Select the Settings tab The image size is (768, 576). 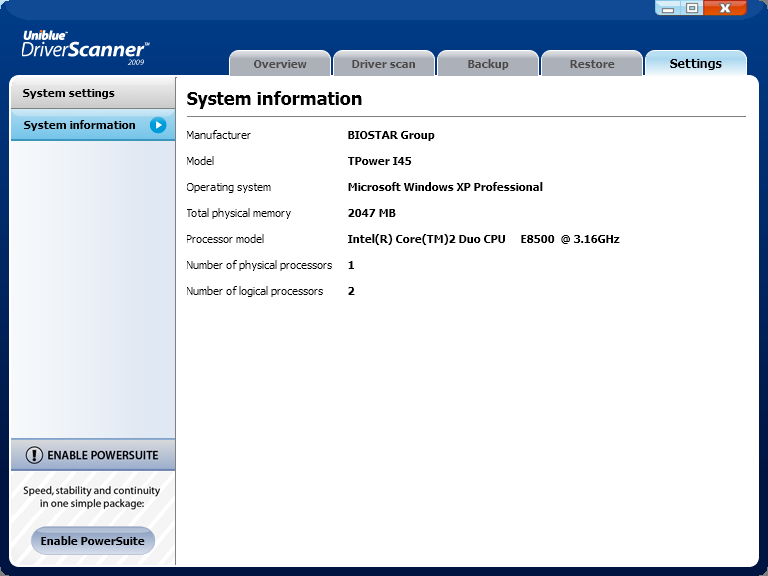pyautogui.click(x=695, y=63)
